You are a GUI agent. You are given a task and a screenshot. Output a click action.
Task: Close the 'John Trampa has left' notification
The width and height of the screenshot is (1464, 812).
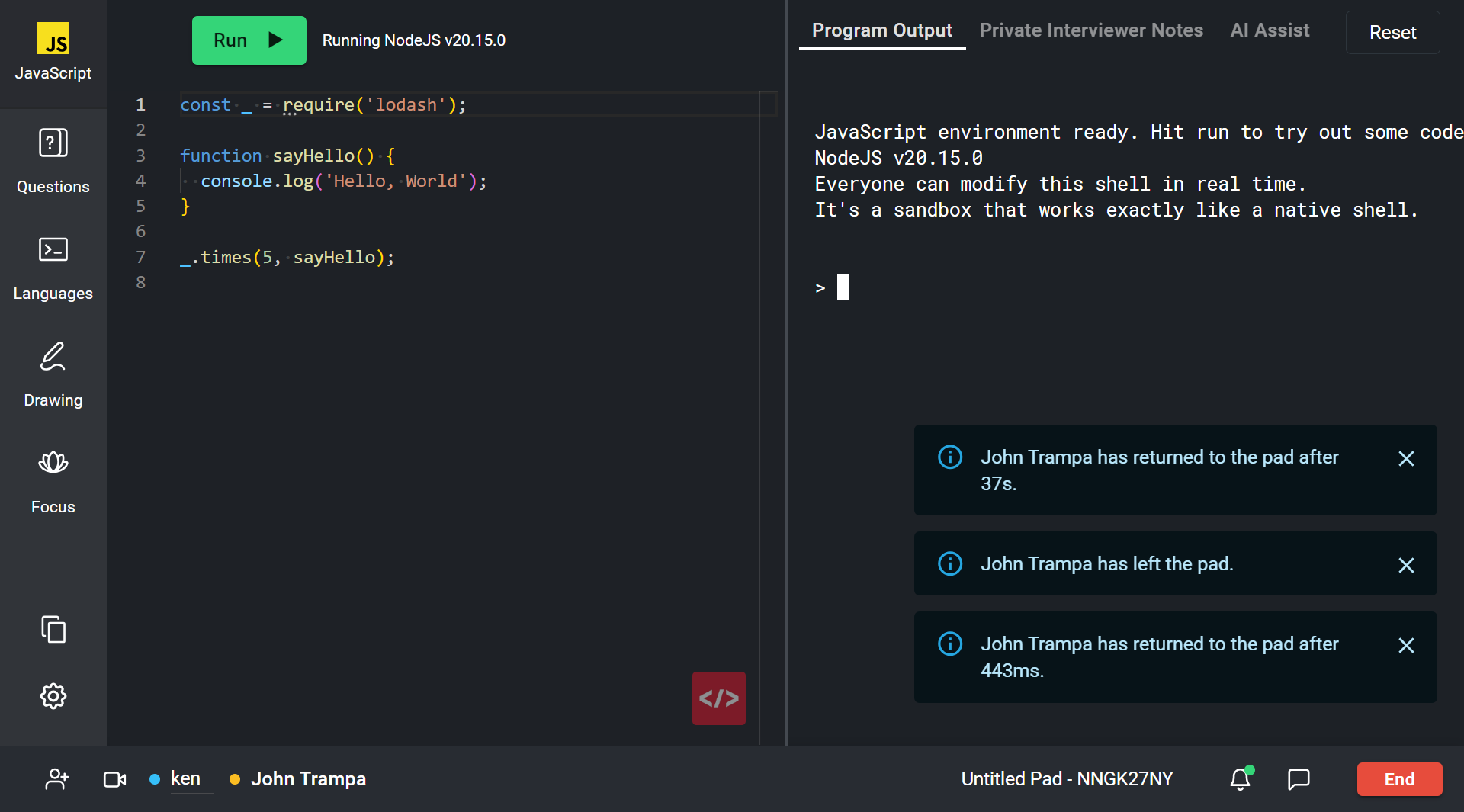(x=1406, y=565)
